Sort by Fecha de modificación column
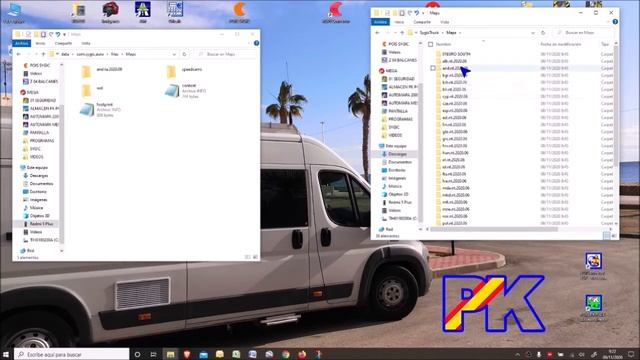The width and height of the screenshot is (640, 360). pyautogui.click(x=560, y=44)
